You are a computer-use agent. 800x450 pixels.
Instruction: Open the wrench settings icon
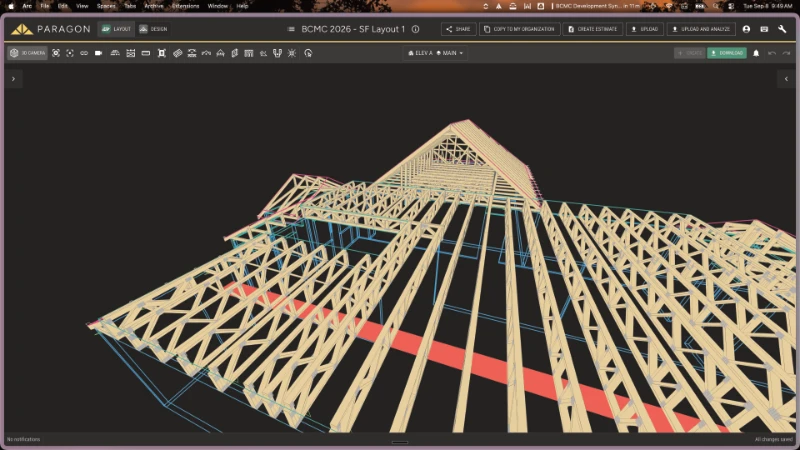(x=782, y=29)
